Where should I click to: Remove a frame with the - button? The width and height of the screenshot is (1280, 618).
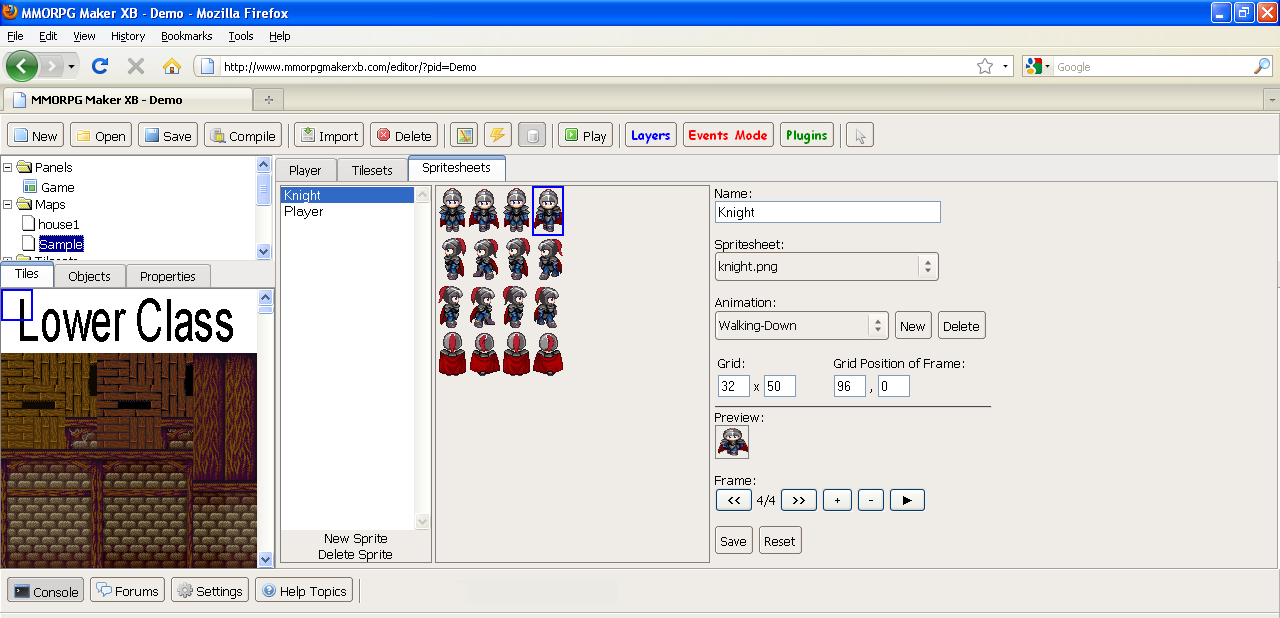(871, 500)
